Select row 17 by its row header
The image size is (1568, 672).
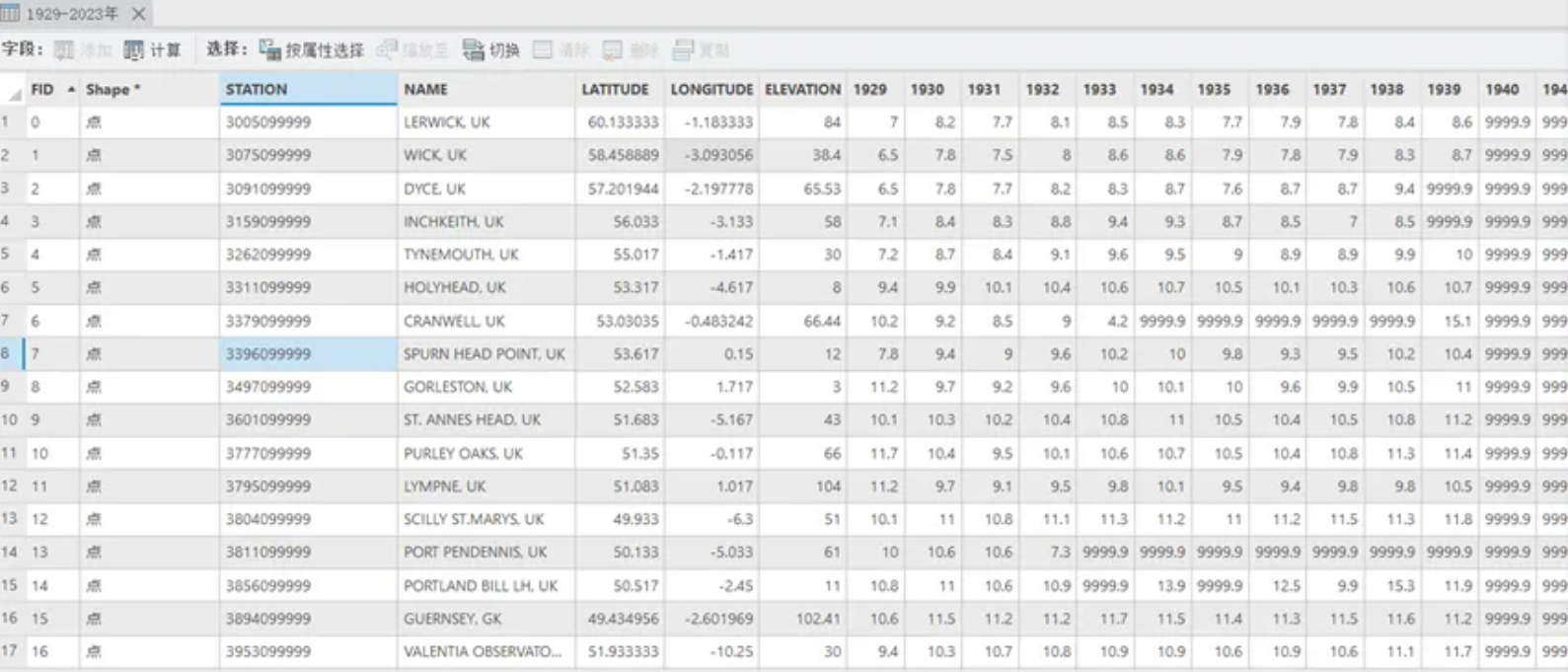tap(12, 651)
